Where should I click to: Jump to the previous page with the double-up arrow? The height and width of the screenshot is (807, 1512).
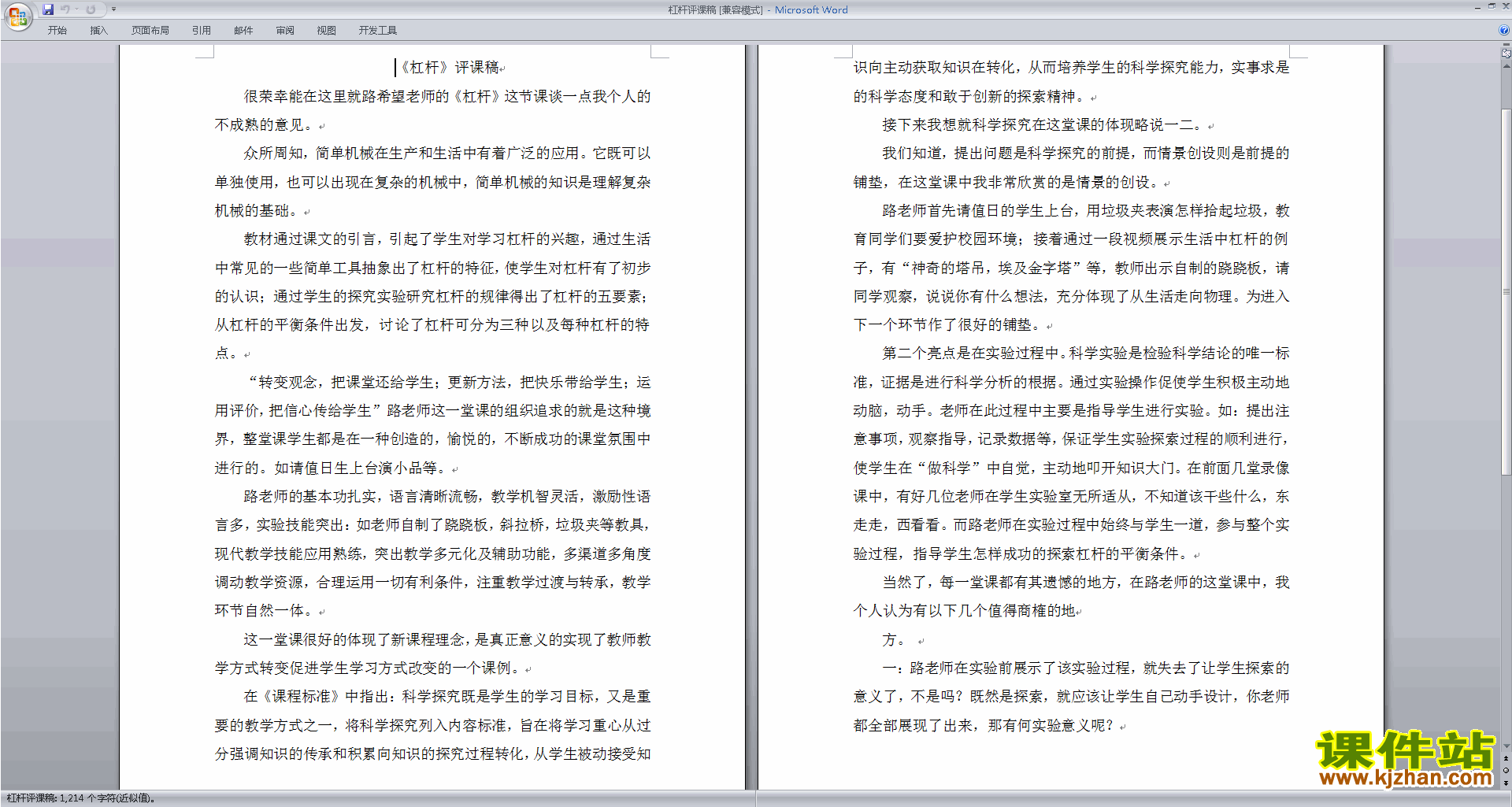pos(1506,758)
